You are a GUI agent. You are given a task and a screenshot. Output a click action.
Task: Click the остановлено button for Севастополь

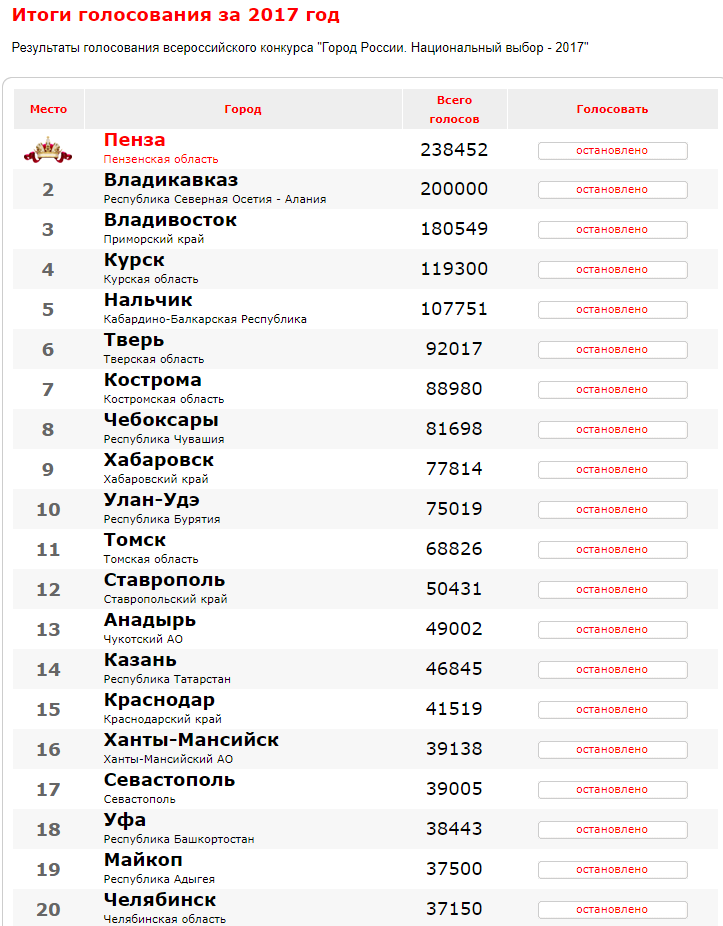point(613,790)
